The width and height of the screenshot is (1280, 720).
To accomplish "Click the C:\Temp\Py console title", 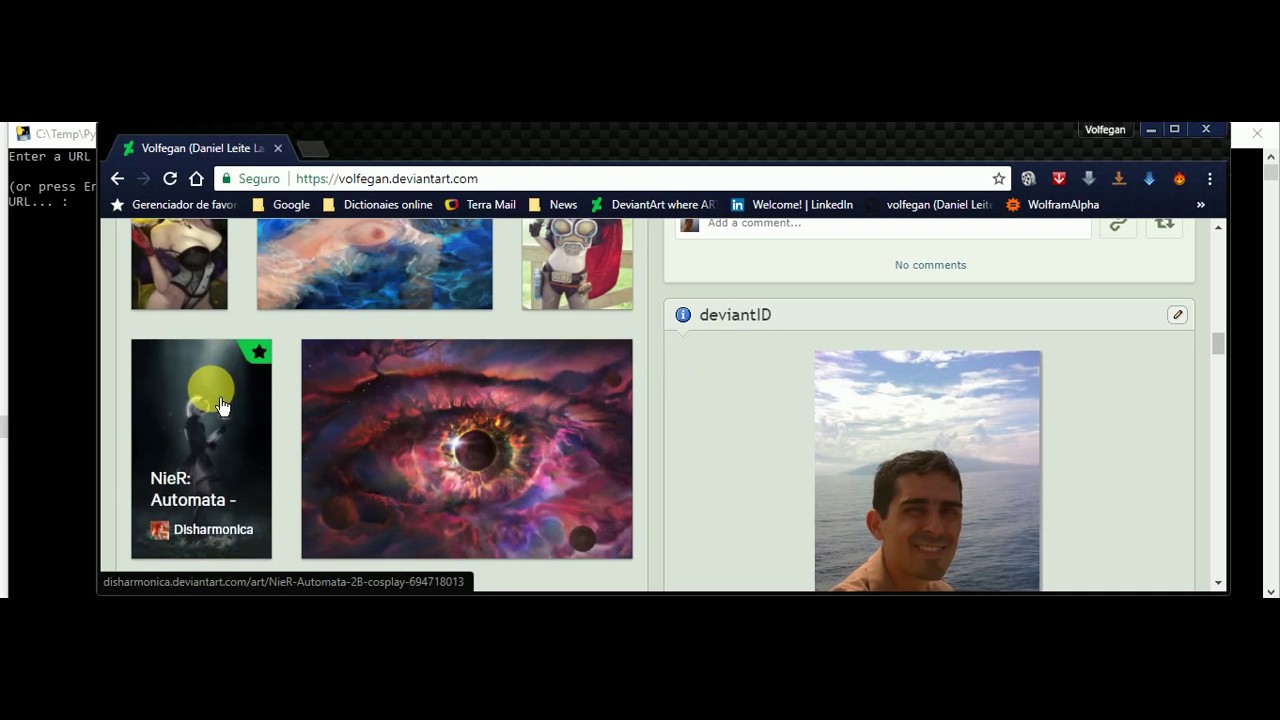I will click(66, 134).
